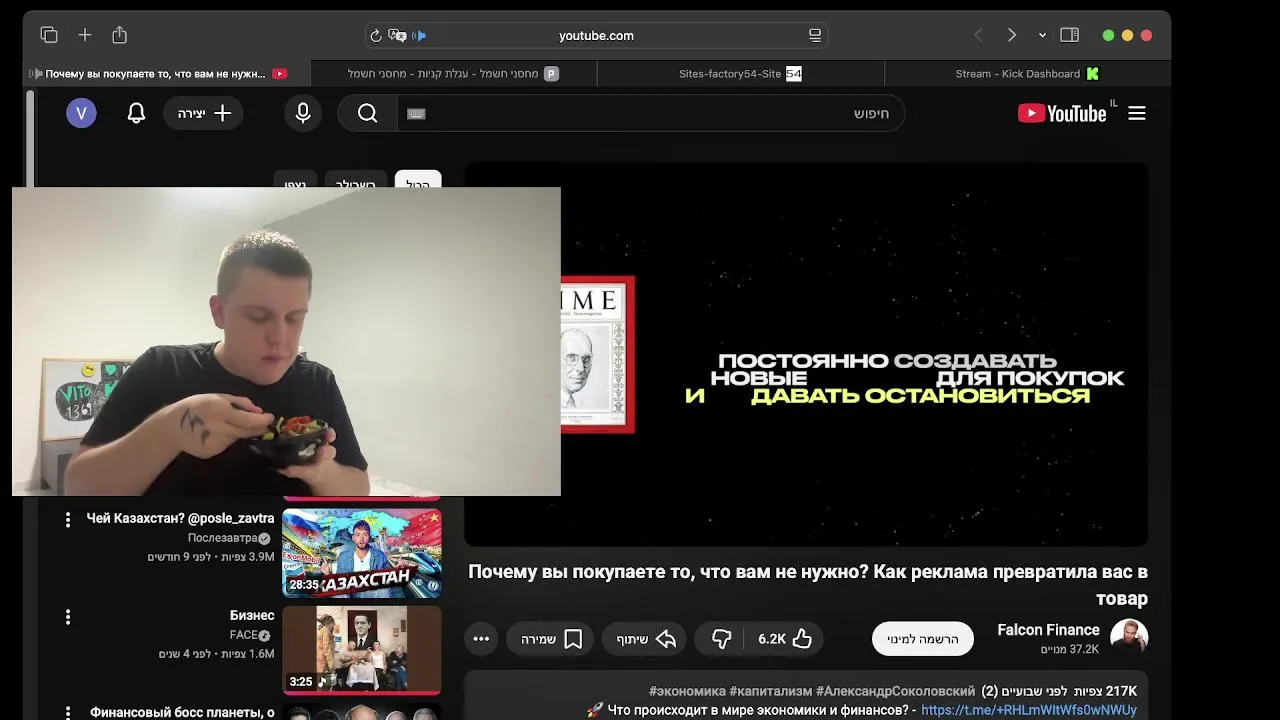Viewport: 1280px width, 720px height.
Task: Go forward with Safari forward arrow
Action: click(x=1012, y=35)
